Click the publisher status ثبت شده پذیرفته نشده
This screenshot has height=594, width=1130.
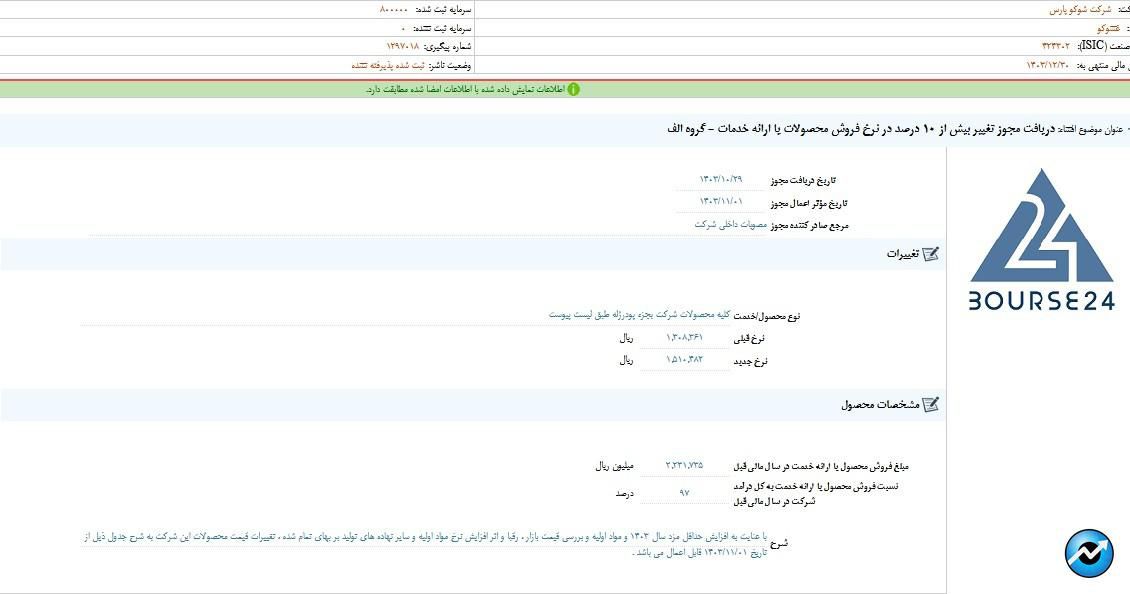pos(387,65)
